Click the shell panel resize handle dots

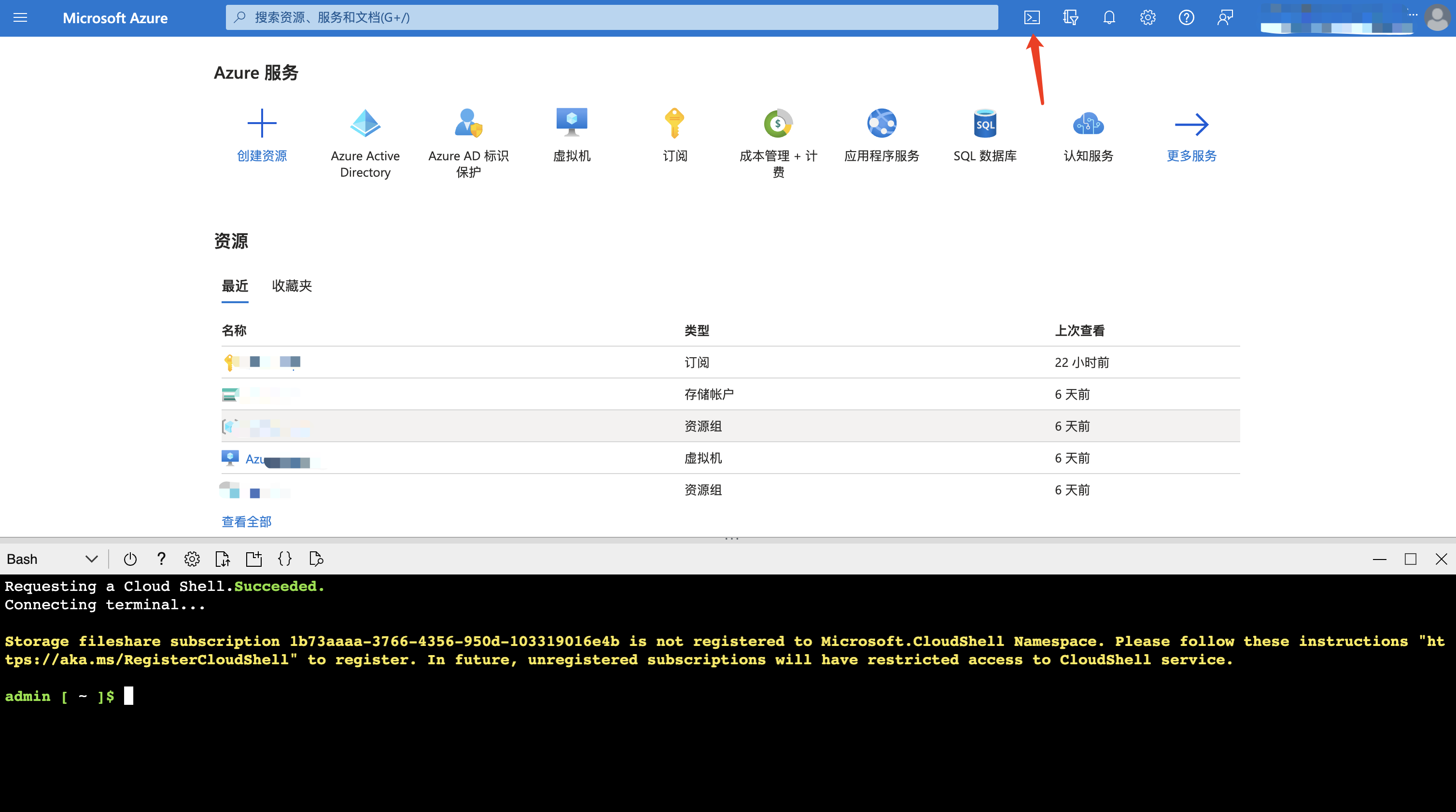(x=732, y=538)
